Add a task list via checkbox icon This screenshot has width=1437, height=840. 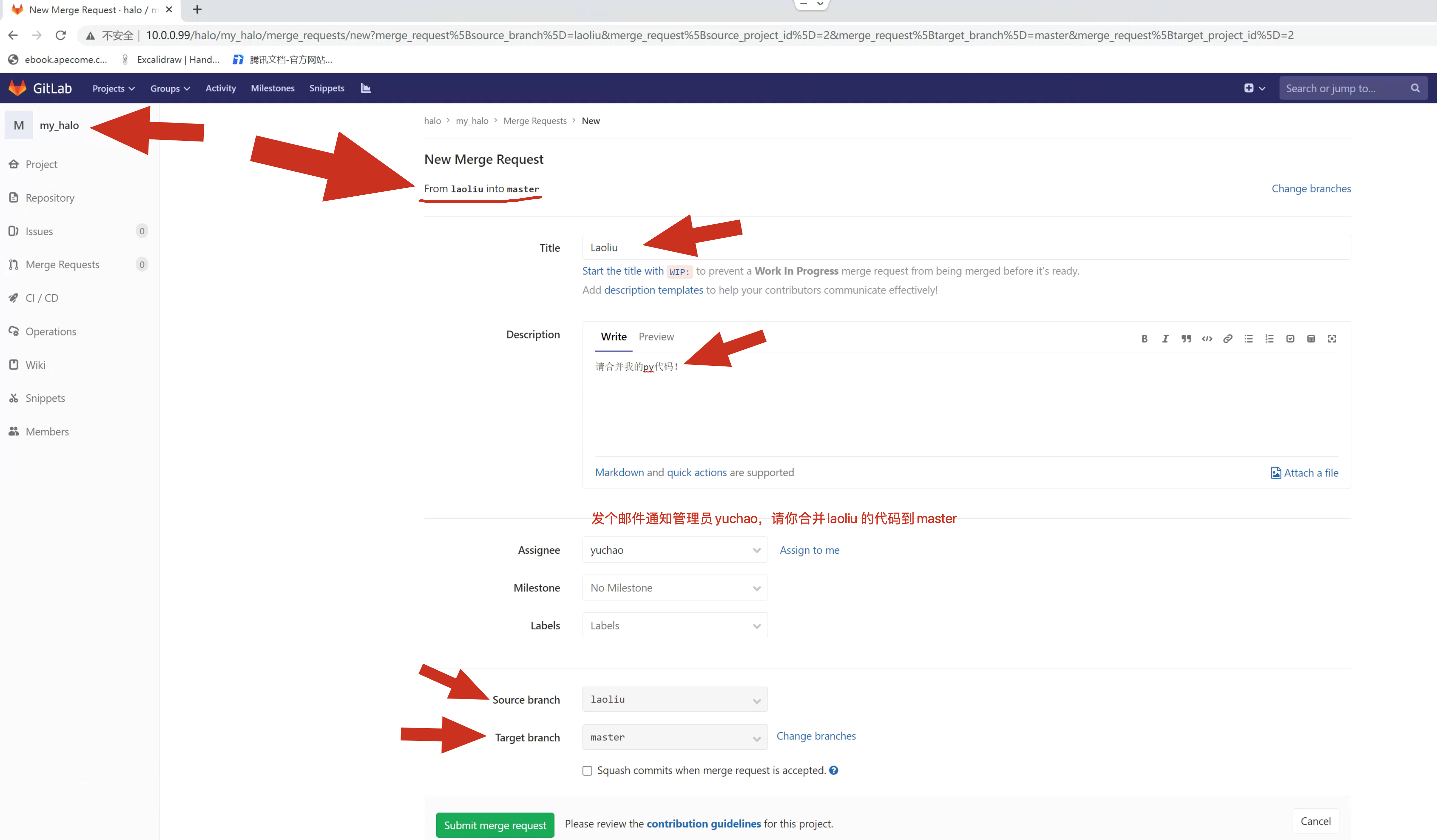coord(1290,338)
